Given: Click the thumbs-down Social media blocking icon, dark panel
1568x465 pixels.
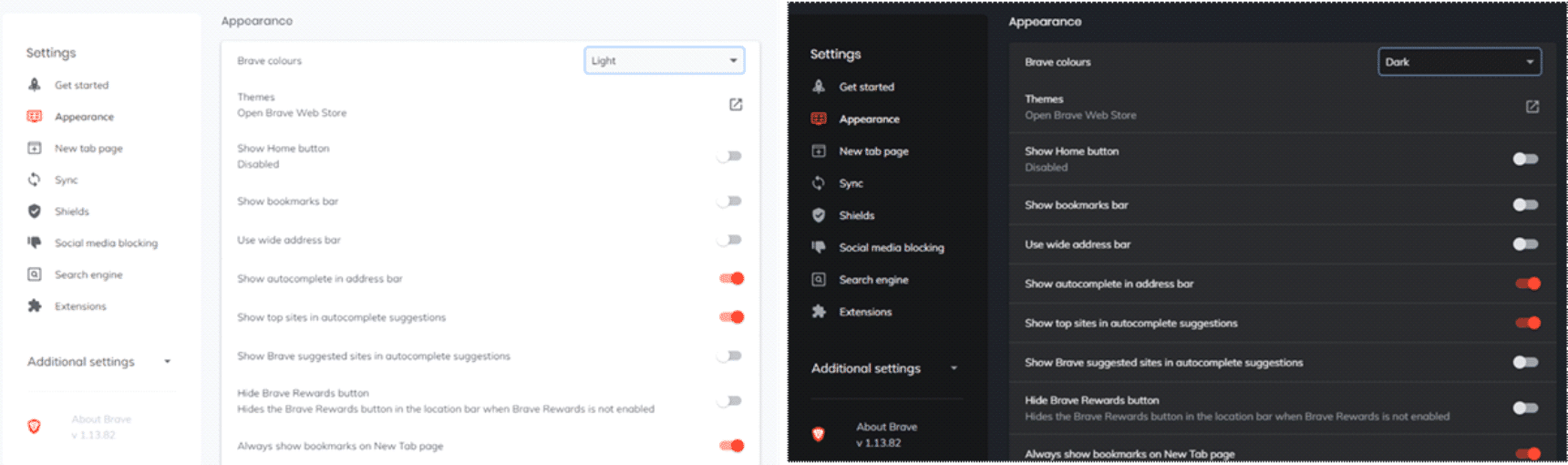Looking at the screenshot, I should pyautogui.click(x=819, y=247).
